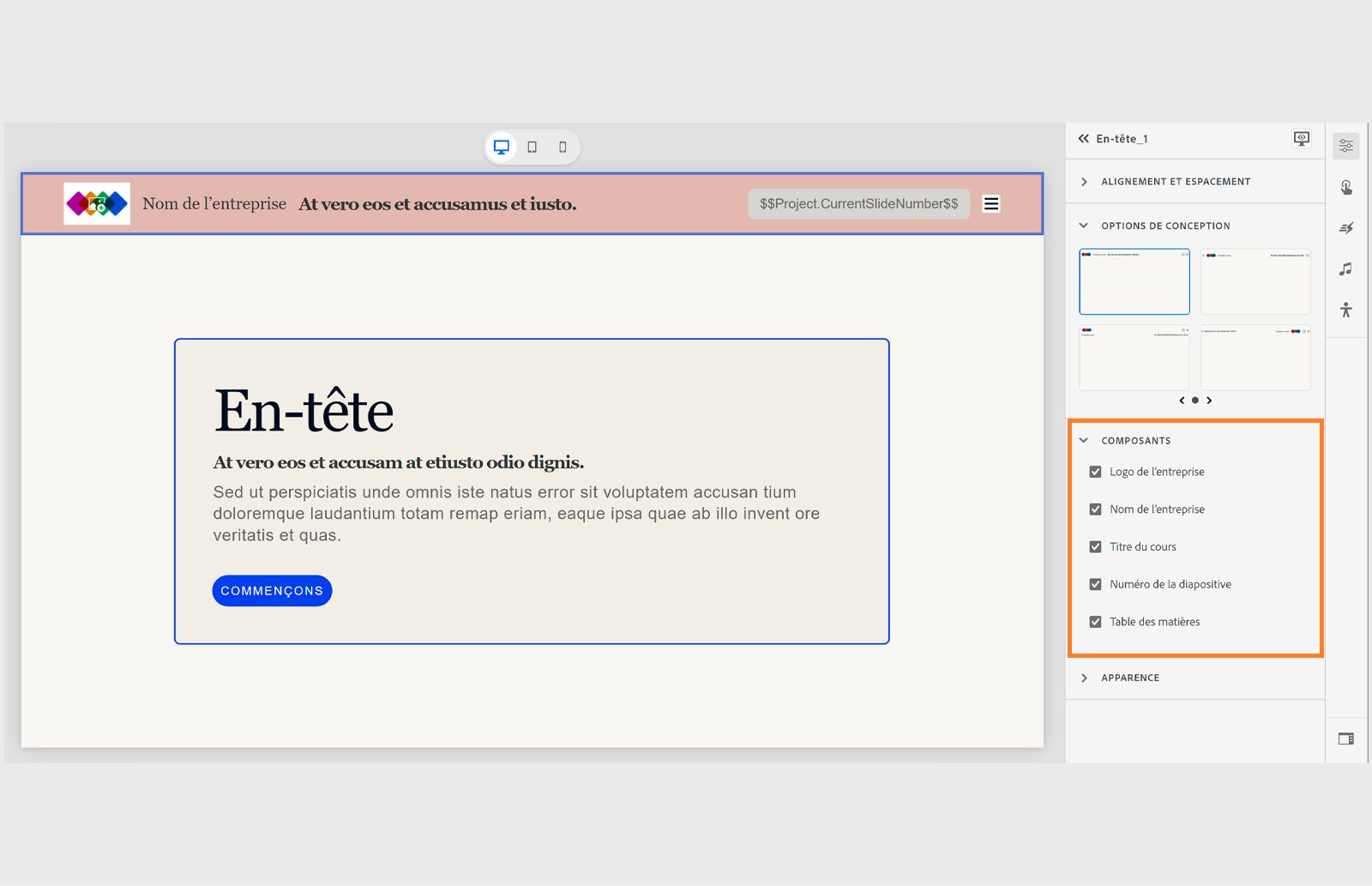Switch to desktop preview mode icon
This screenshot has height=886, width=1372.
pos(501,147)
